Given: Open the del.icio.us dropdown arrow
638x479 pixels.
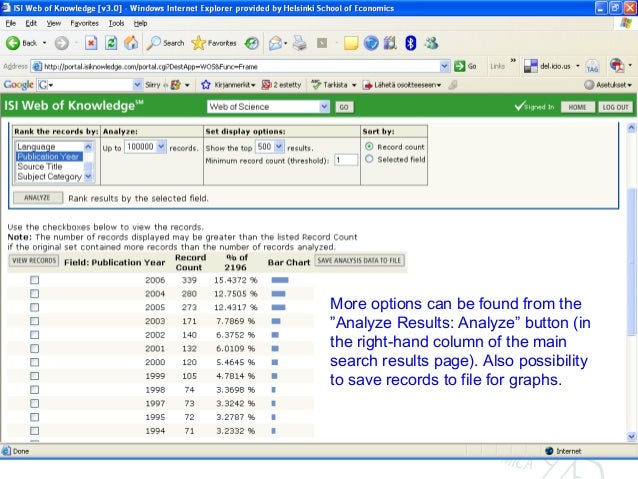Looking at the screenshot, I should point(577,66).
